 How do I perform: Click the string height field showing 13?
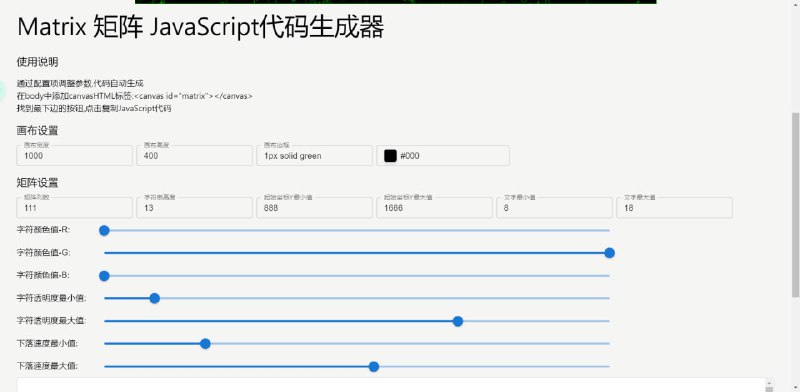(x=194, y=208)
